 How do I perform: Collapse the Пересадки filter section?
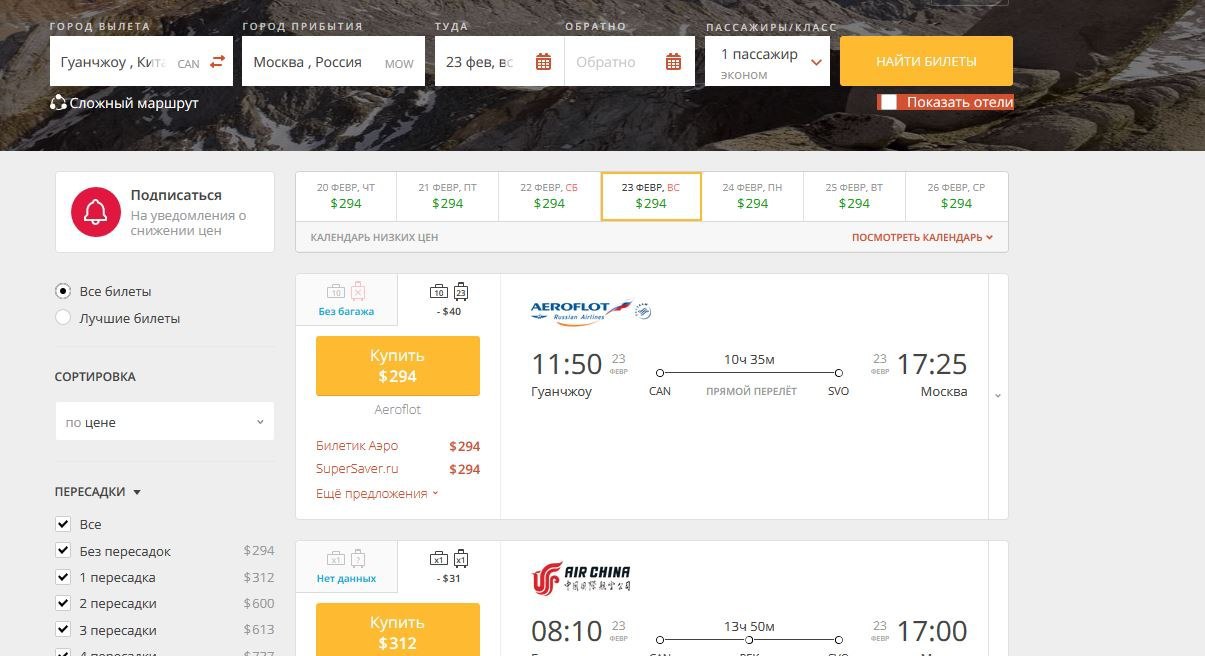98,492
